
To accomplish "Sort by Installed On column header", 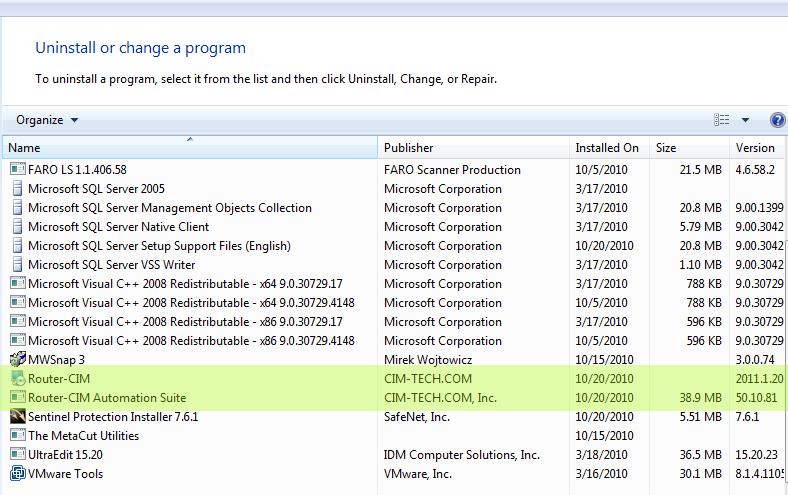I will pos(609,147).
